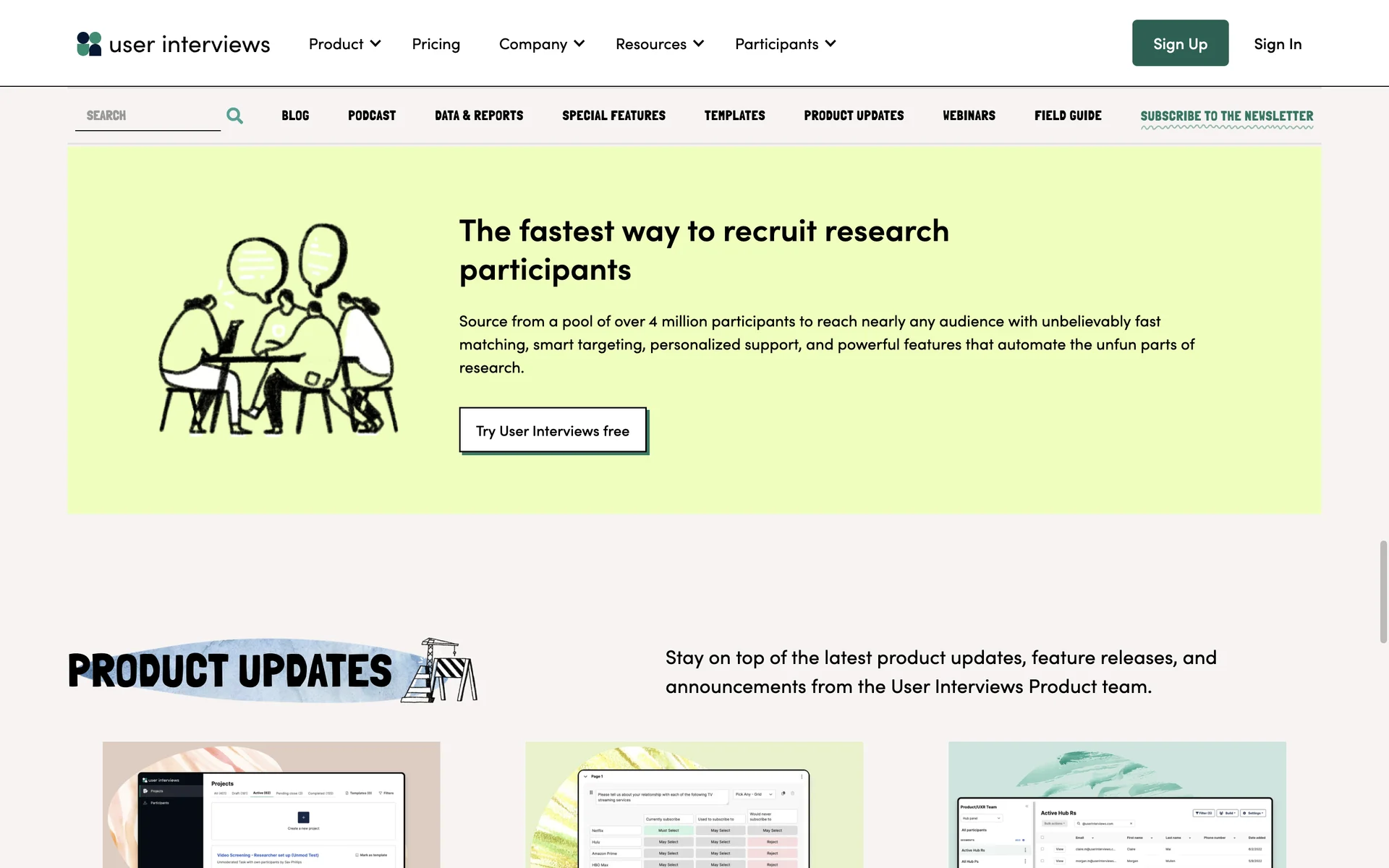
Task: Click the Sign Up button
Action: [x=1180, y=43]
